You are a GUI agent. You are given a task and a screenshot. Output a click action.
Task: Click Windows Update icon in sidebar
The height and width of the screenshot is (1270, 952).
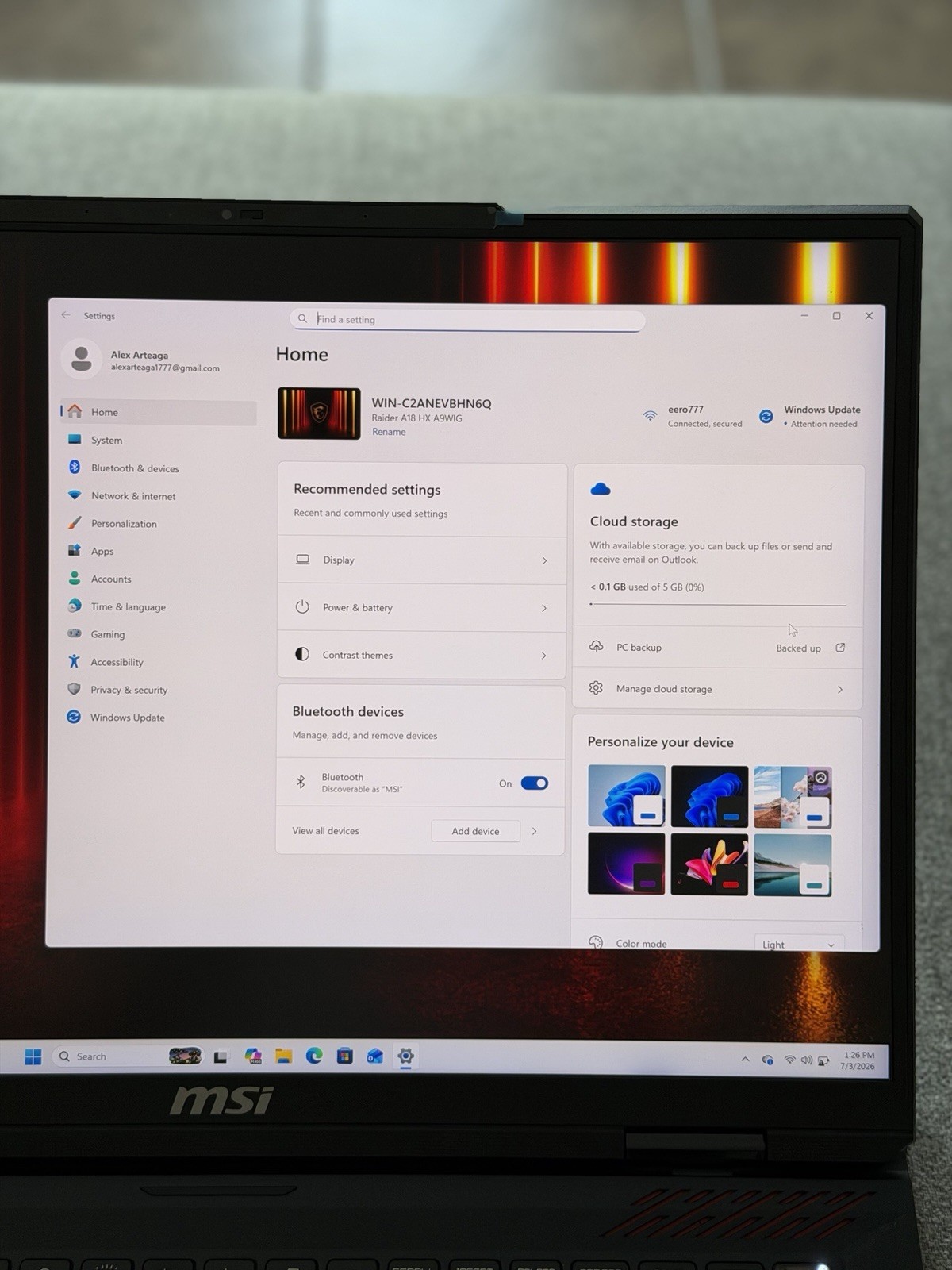click(x=74, y=717)
